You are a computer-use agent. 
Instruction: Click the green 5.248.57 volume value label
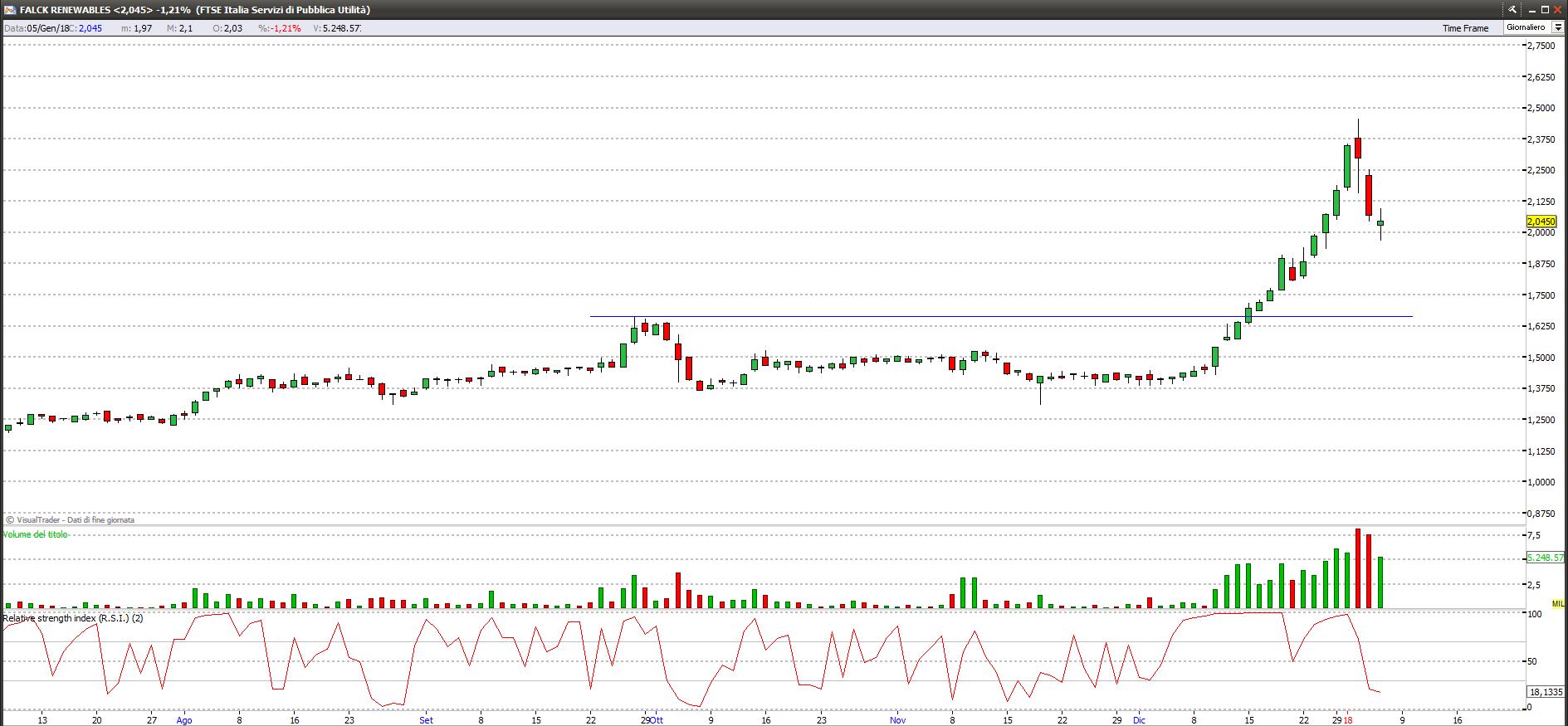click(1546, 558)
